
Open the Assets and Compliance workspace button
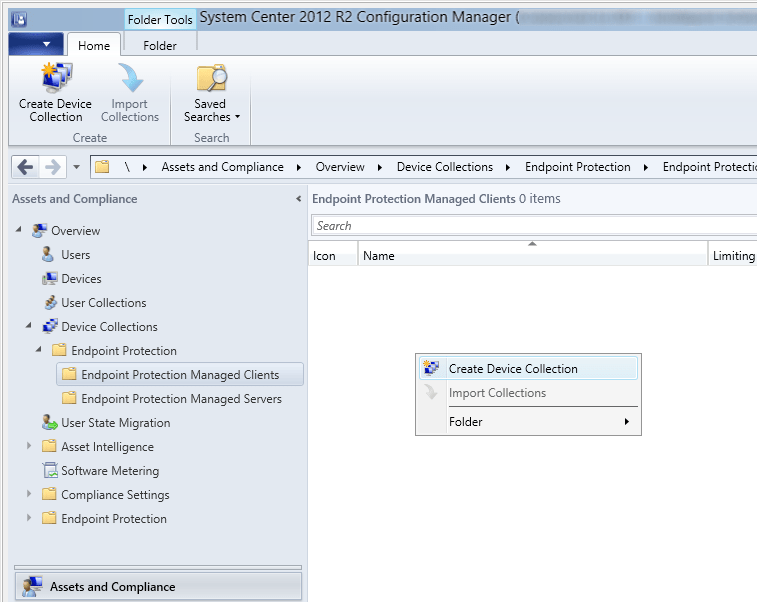point(158,587)
